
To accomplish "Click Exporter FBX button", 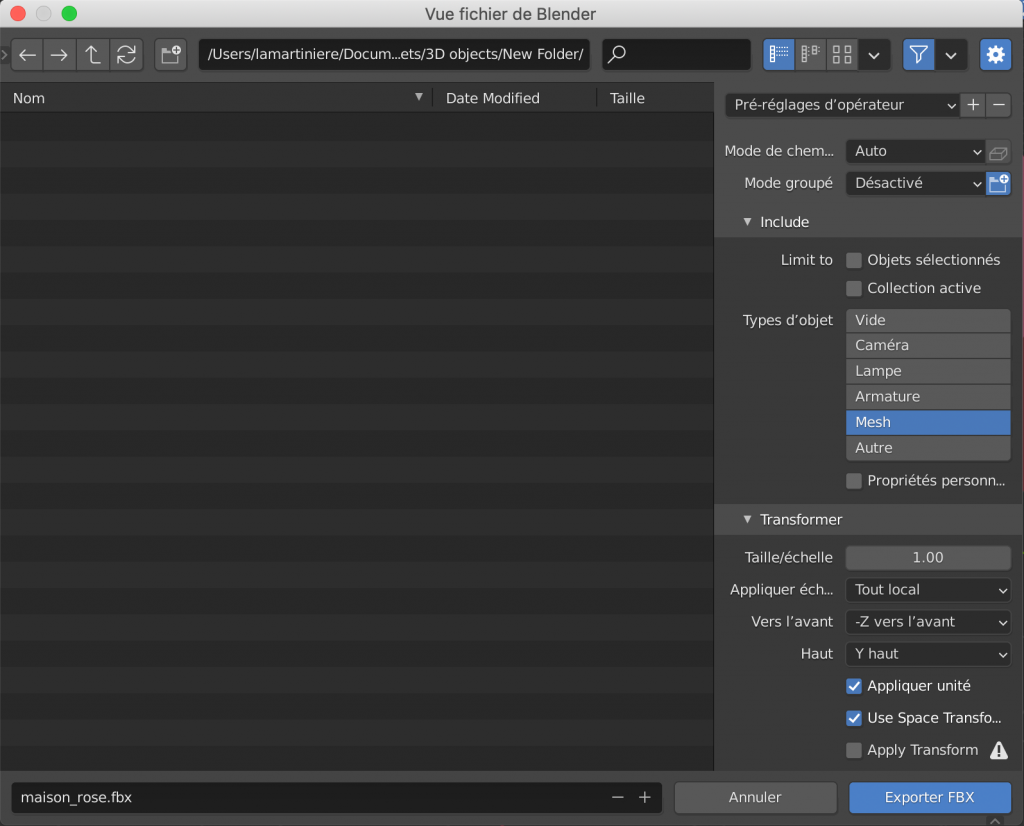I will pyautogui.click(x=929, y=797).
